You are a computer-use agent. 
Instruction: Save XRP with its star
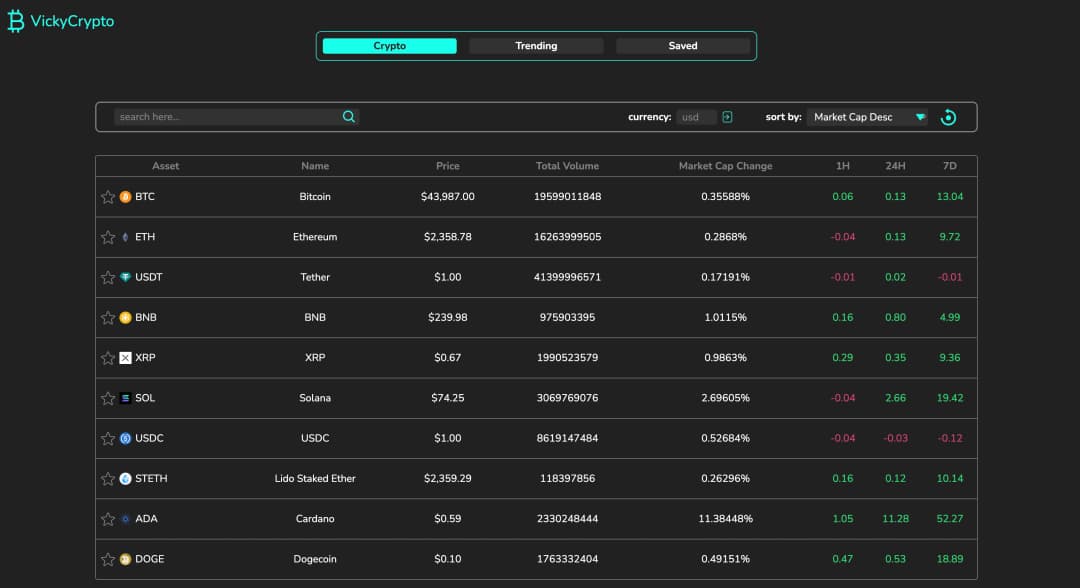108,358
